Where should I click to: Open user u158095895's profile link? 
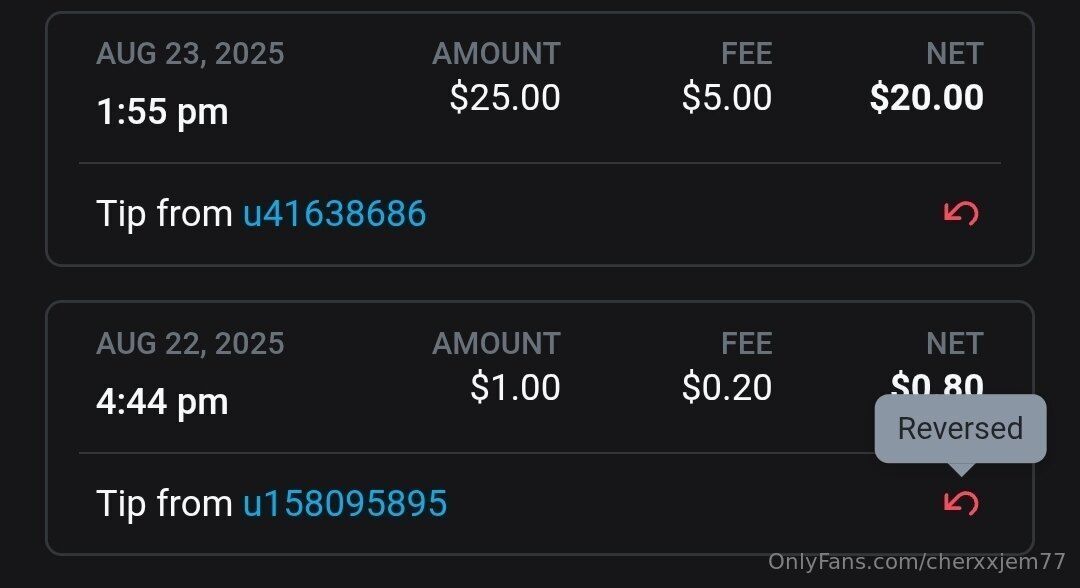pyautogui.click(x=344, y=503)
